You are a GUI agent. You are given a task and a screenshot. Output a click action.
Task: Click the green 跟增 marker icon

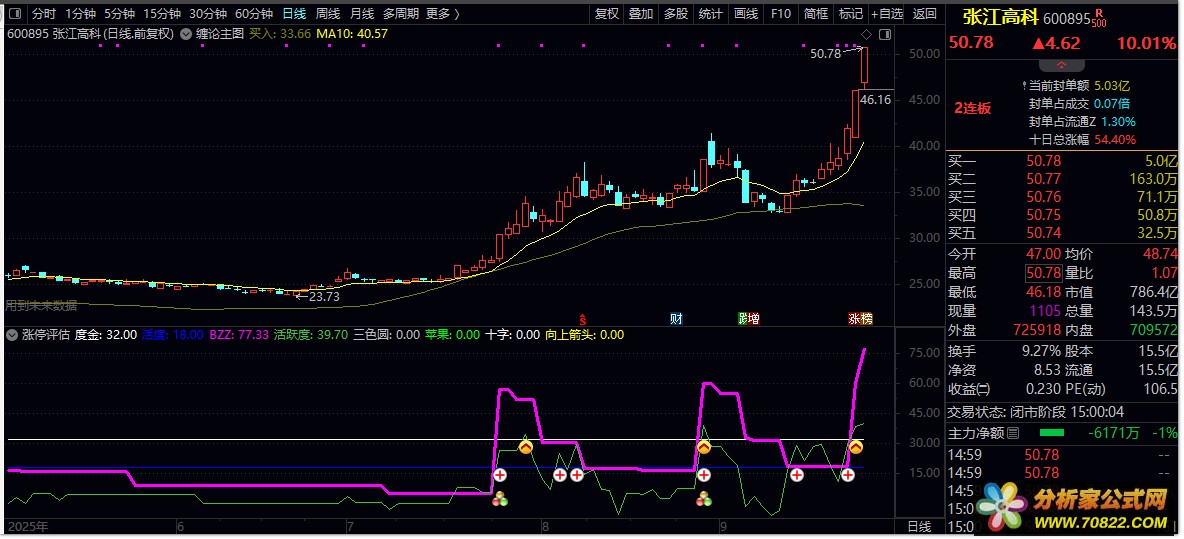(748, 319)
